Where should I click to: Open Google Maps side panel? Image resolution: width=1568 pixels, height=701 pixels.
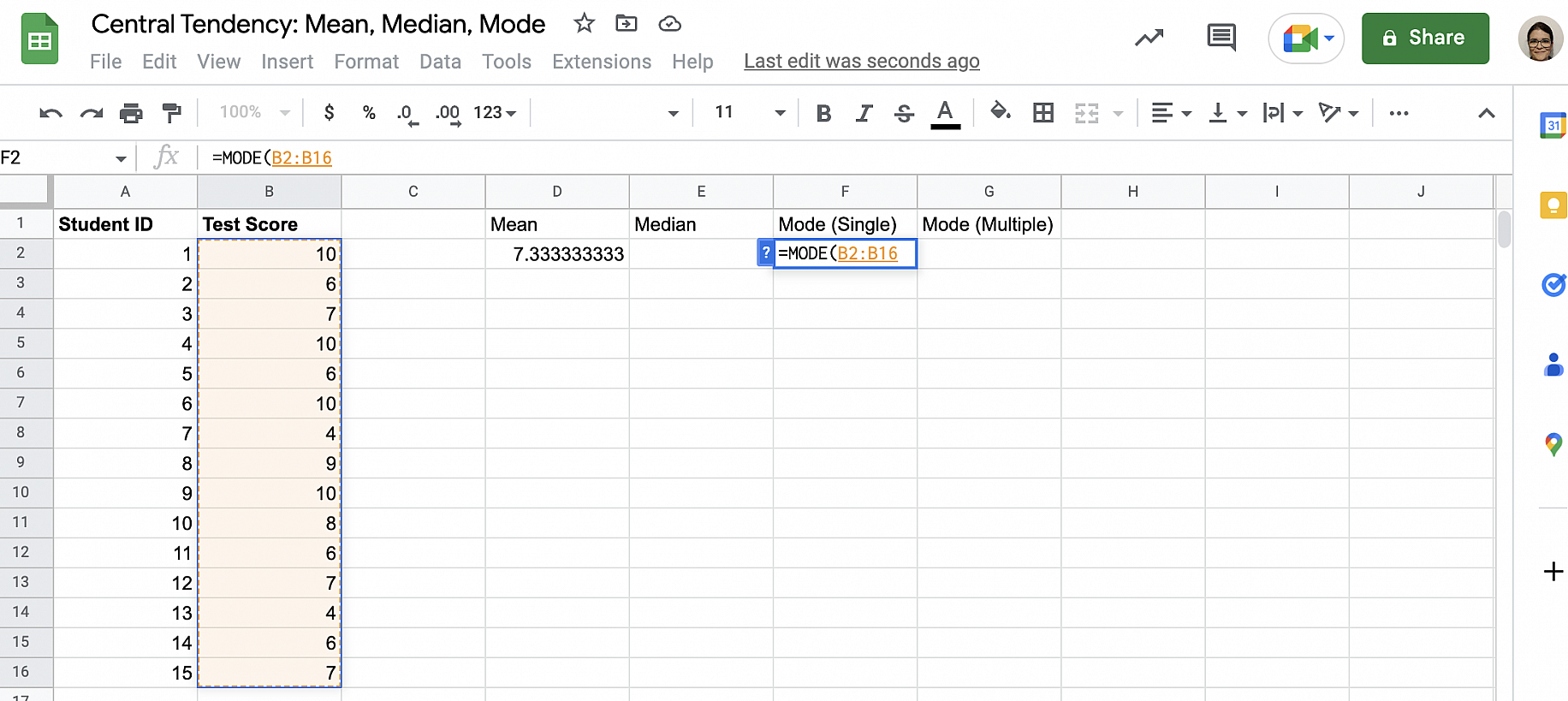tap(1553, 444)
